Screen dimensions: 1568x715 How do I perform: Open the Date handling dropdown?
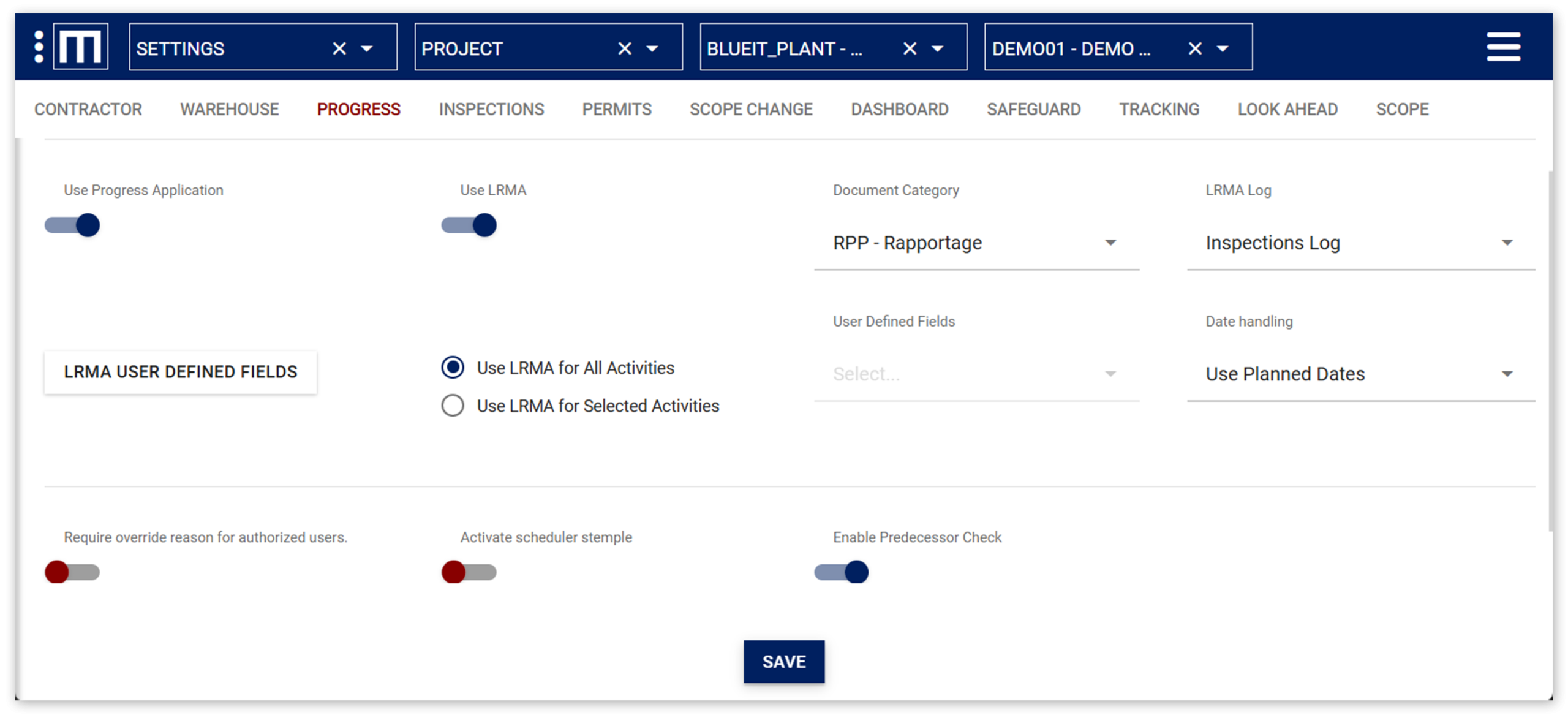[1360, 374]
